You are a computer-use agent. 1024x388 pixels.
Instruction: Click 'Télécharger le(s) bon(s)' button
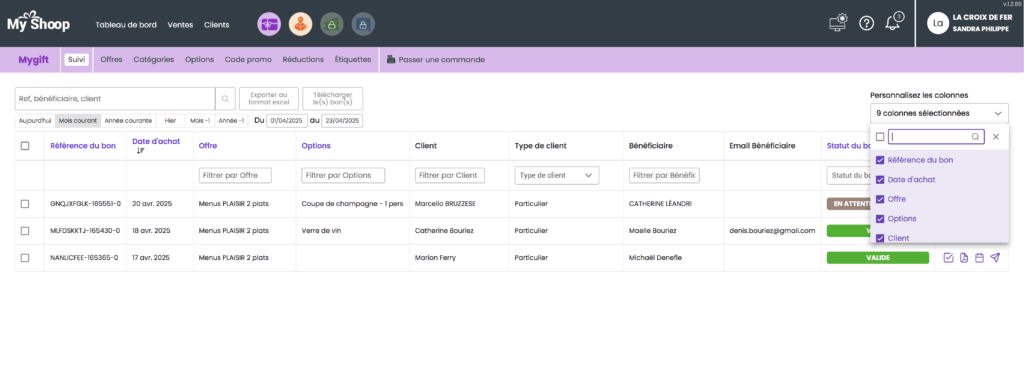[x=333, y=99]
